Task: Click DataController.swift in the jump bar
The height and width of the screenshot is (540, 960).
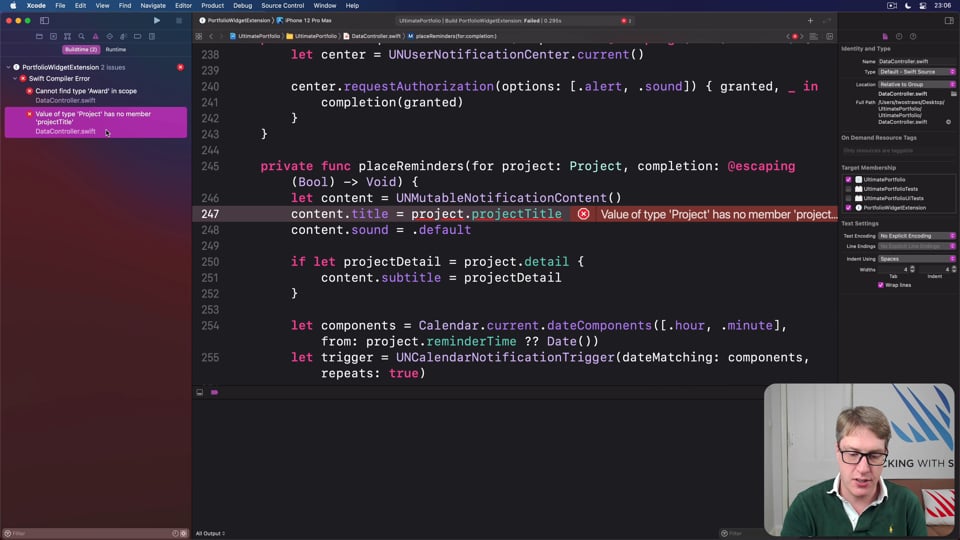Action: click(x=372, y=36)
